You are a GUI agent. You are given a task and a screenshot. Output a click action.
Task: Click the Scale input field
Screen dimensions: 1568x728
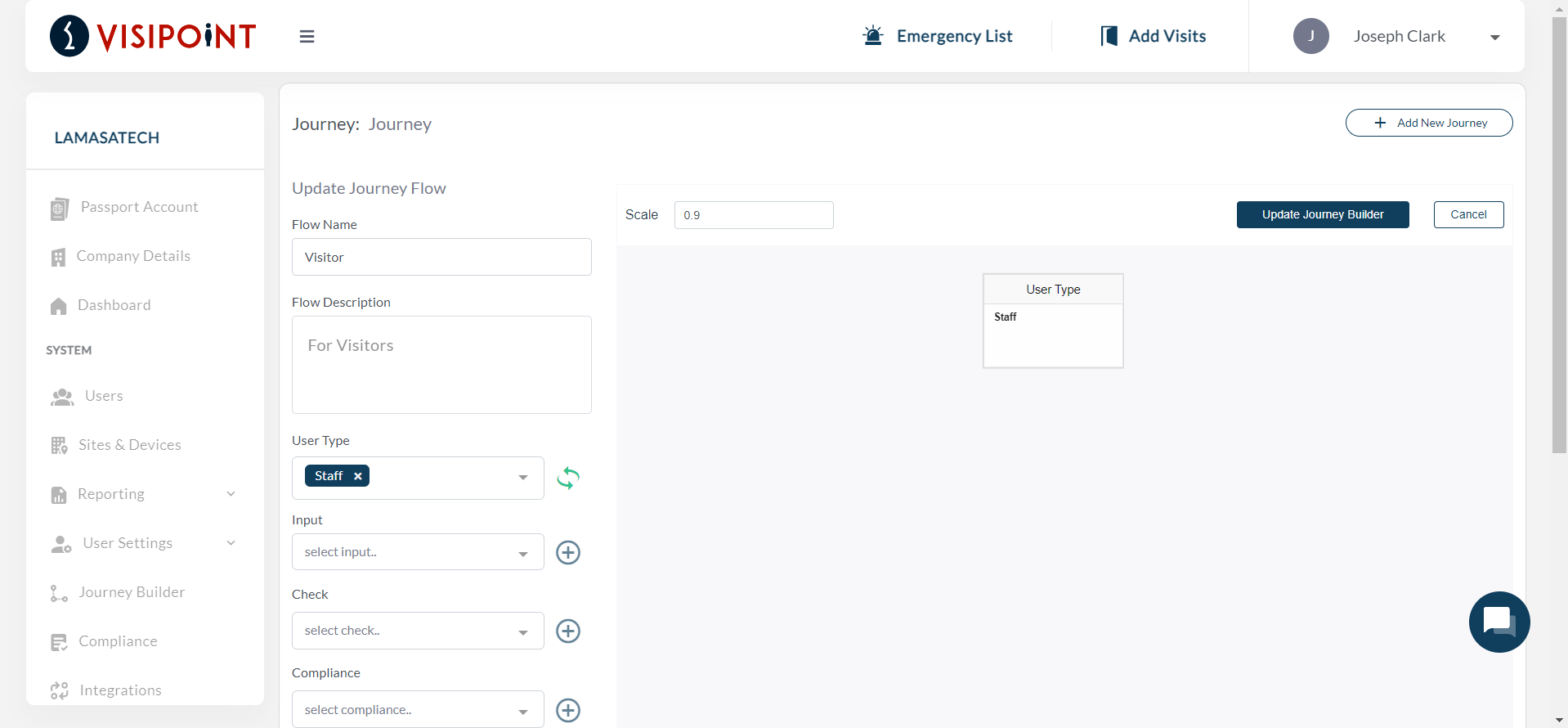pyautogui.click(x=753, y=215)
